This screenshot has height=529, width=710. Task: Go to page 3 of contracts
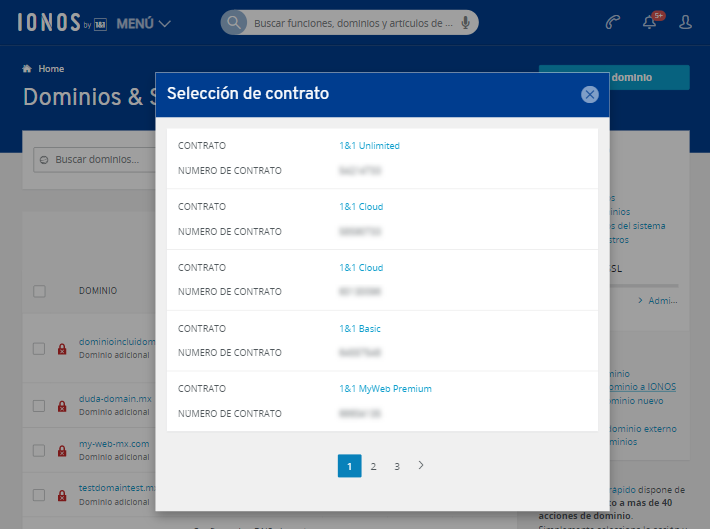click(397, 466)
